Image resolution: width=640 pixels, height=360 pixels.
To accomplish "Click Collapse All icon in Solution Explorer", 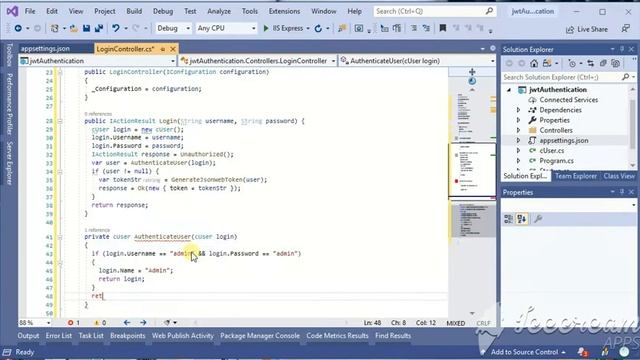I will (x=603, y=63).
